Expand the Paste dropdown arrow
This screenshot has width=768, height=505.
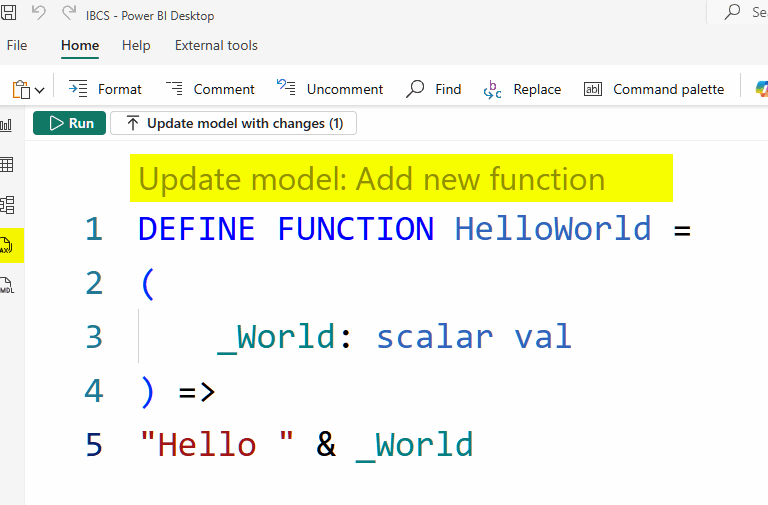coord(40,90)
